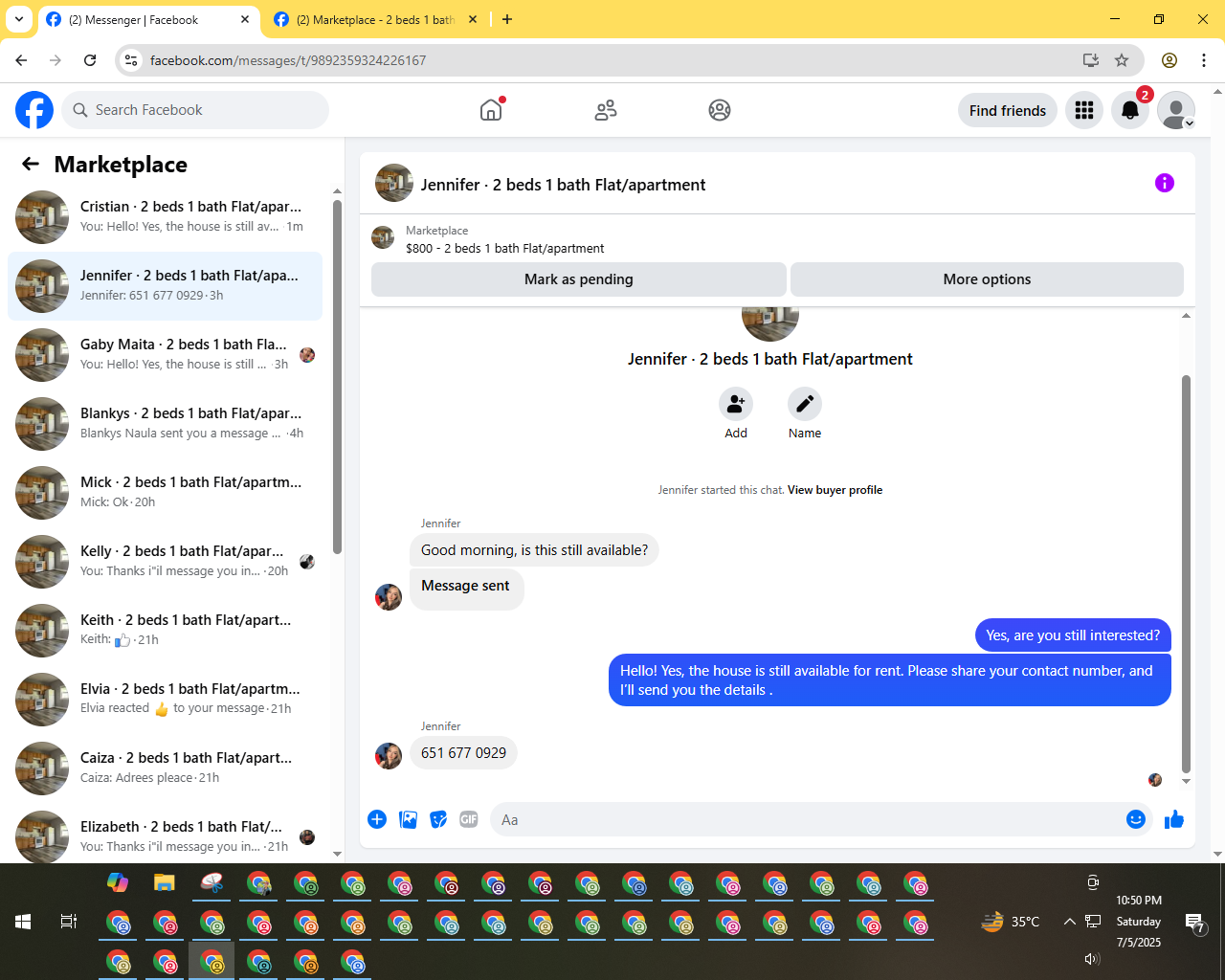
Task: Open Chrome three-dot menu
Action: (1204, 60)
